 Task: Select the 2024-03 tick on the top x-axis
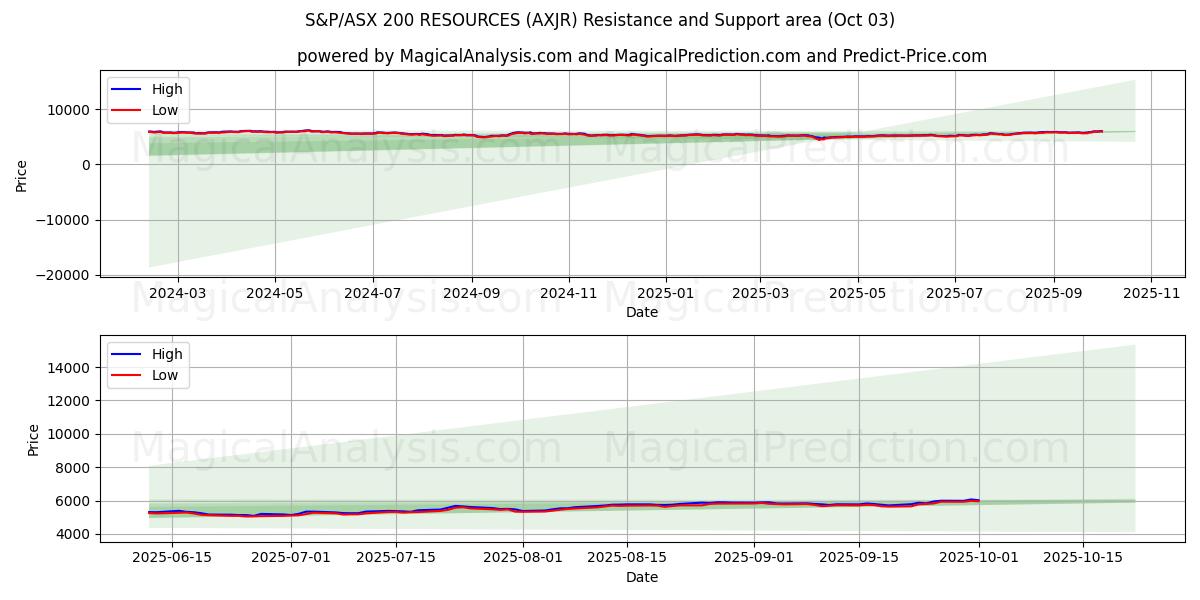tap(178, 293)
